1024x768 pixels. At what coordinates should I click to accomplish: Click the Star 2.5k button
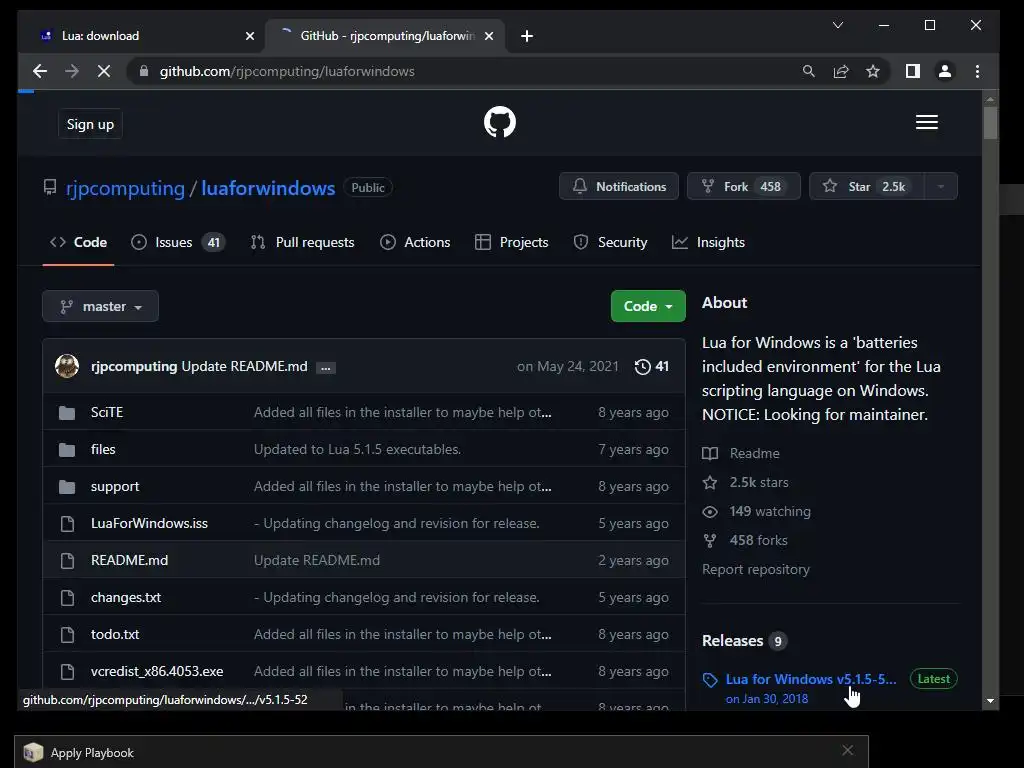[x=867, y=187]
